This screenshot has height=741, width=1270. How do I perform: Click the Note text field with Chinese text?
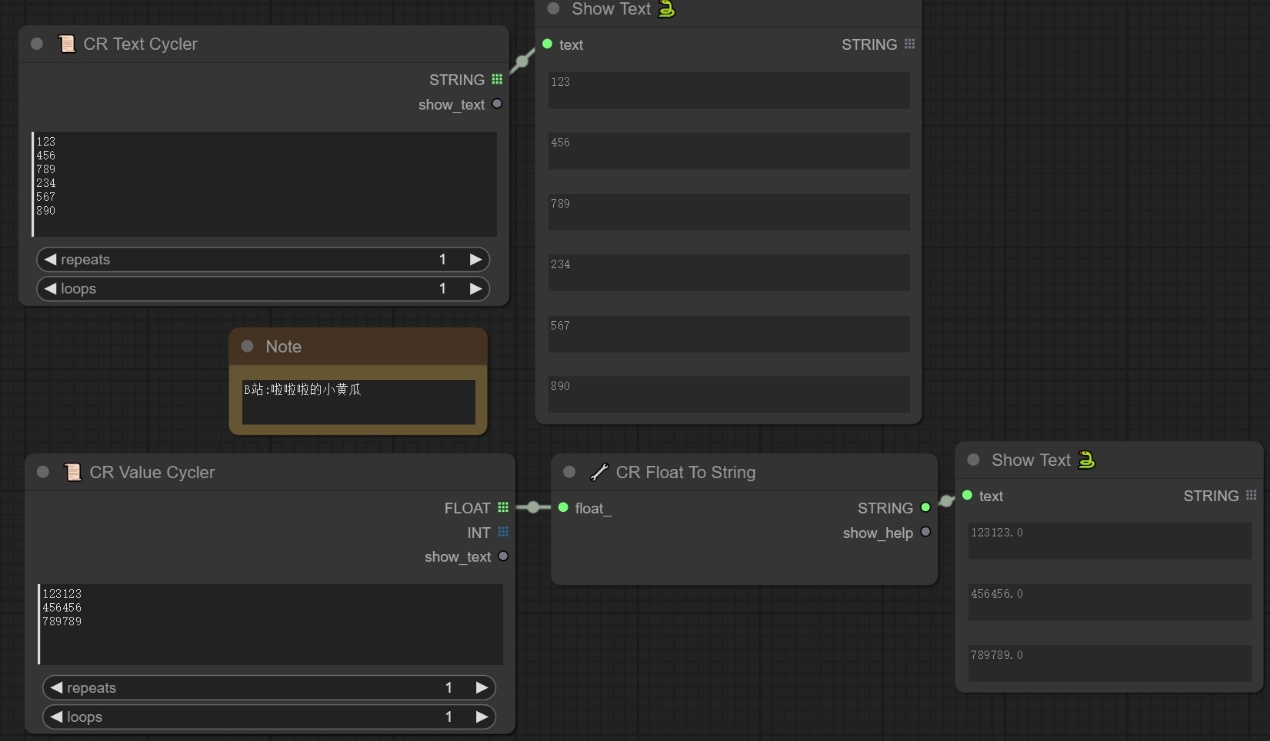point(358,401)
